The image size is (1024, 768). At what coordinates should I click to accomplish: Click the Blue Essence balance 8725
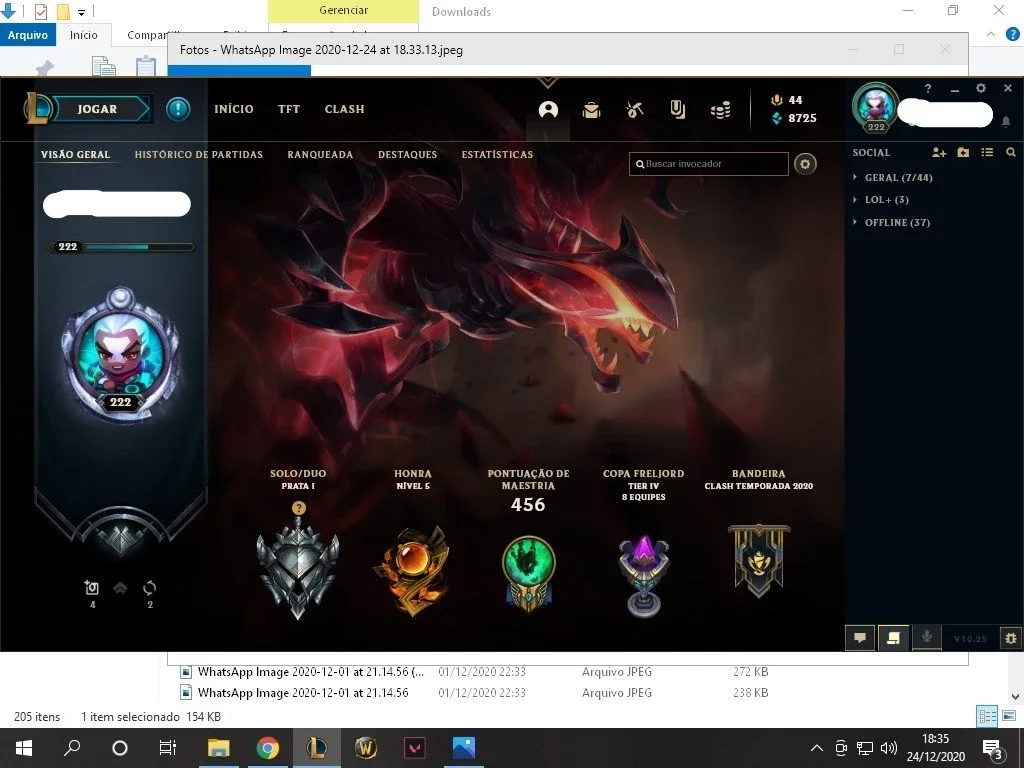pos(794,118)
